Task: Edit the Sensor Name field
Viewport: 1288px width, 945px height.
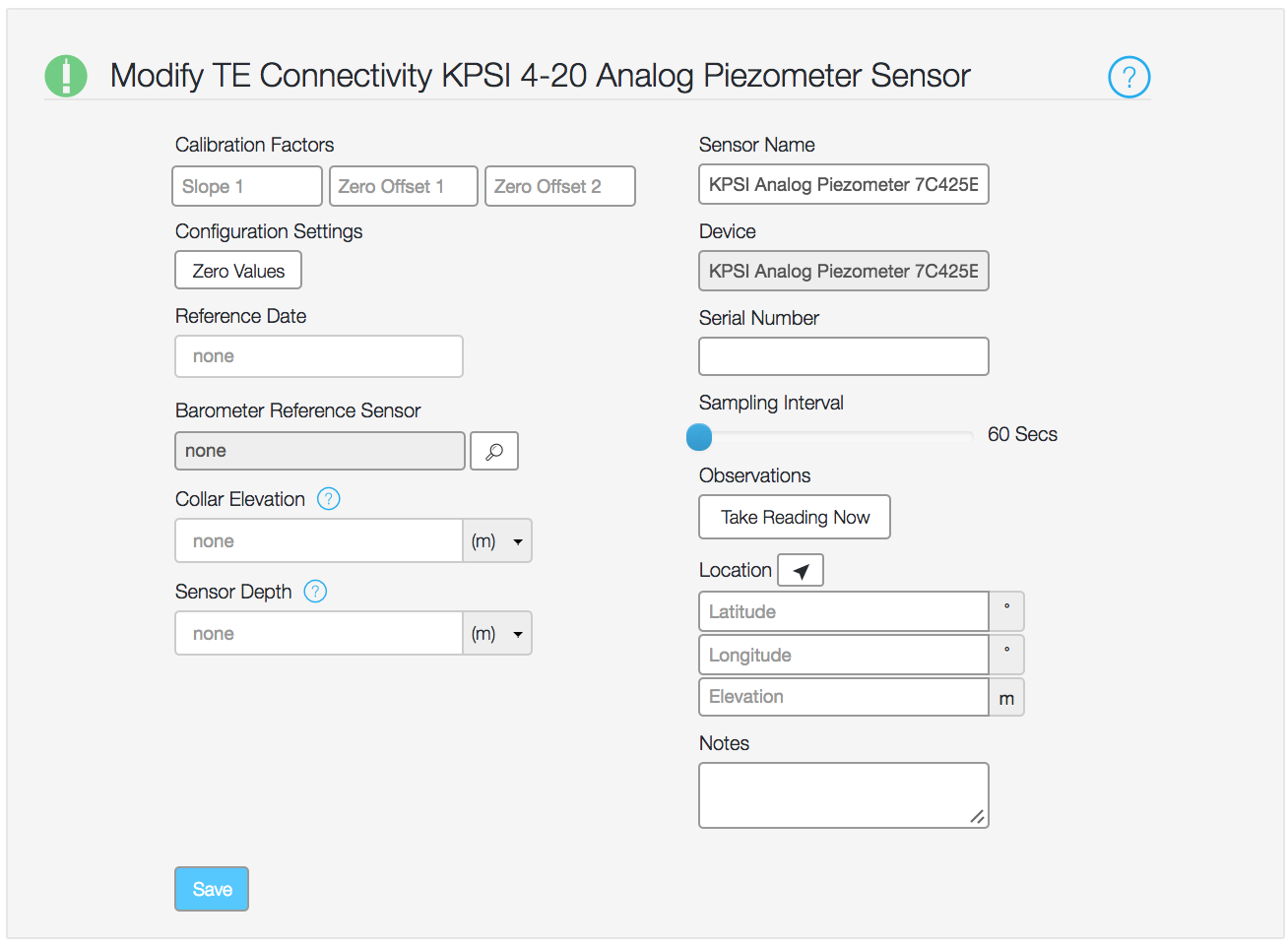Action: tap(843, 184)
